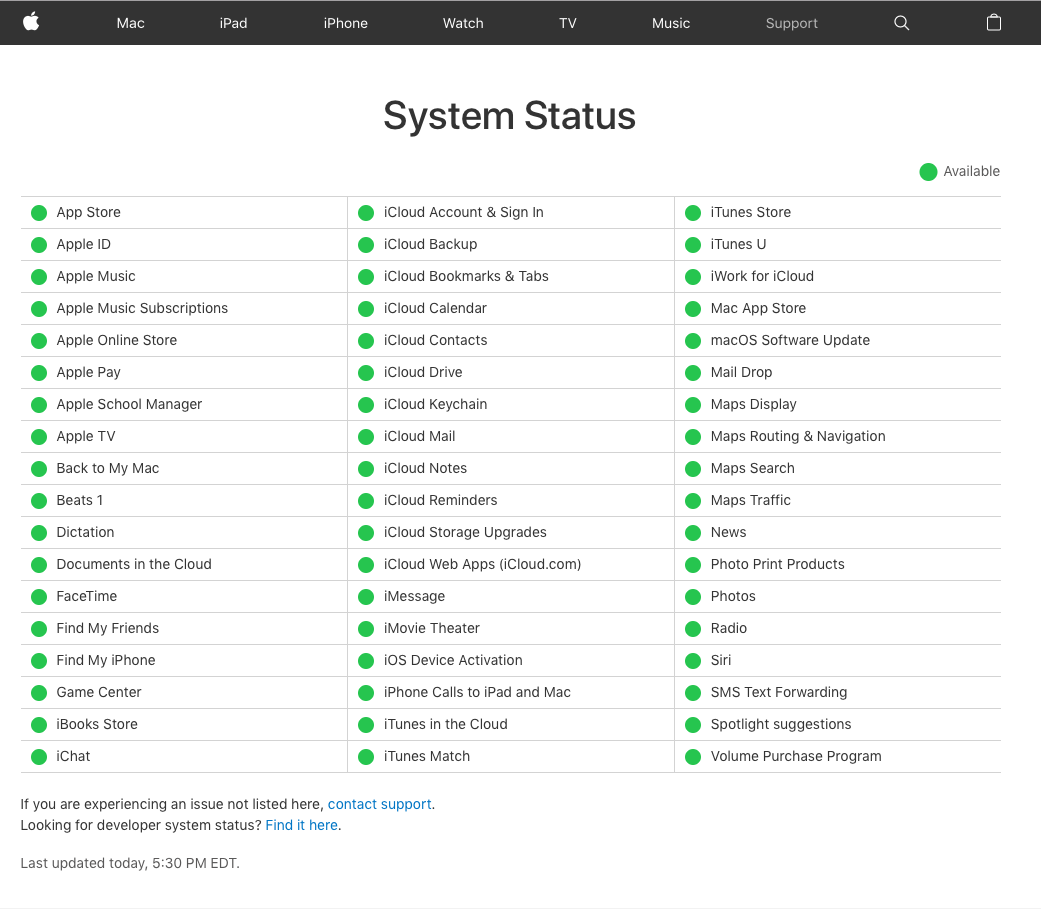Screen dimensions: 1041x909
Task: Click the green dot for iMessage
Action: (x=366, y=597)
